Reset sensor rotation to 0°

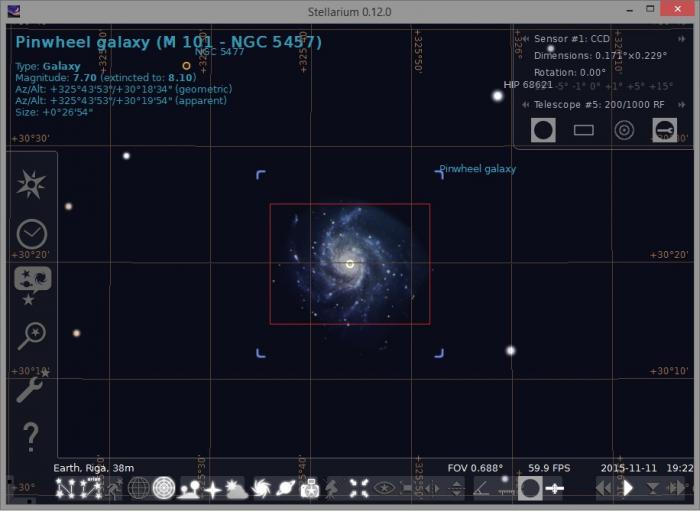click(x=593, y=86)
